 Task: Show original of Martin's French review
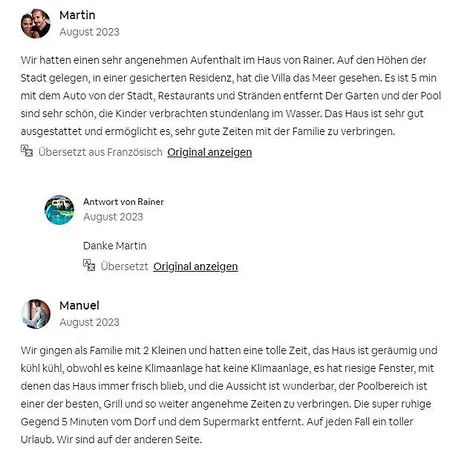209,152
